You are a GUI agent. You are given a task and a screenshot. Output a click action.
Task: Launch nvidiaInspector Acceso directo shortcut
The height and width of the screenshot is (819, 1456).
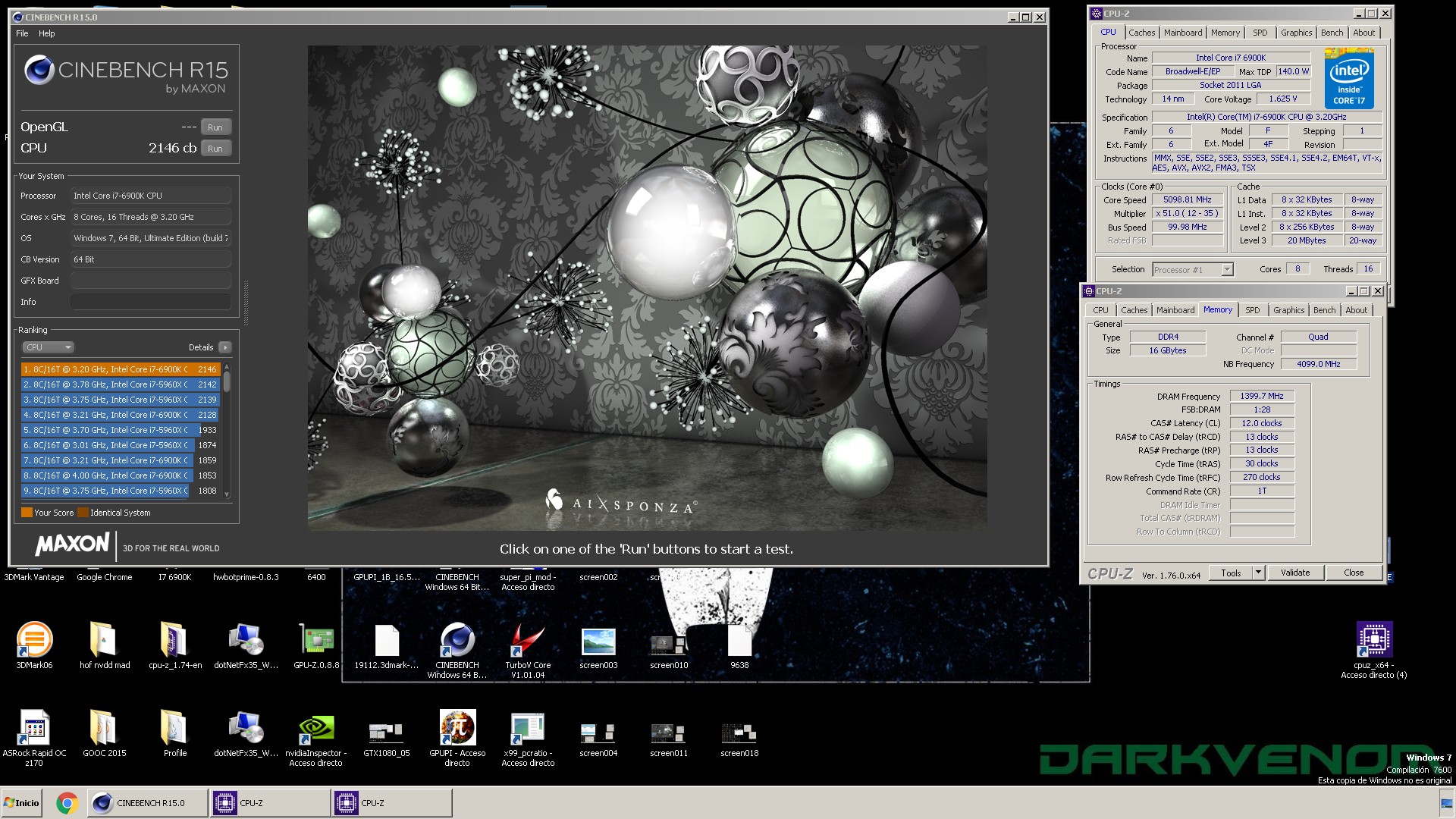click(316, 738)
